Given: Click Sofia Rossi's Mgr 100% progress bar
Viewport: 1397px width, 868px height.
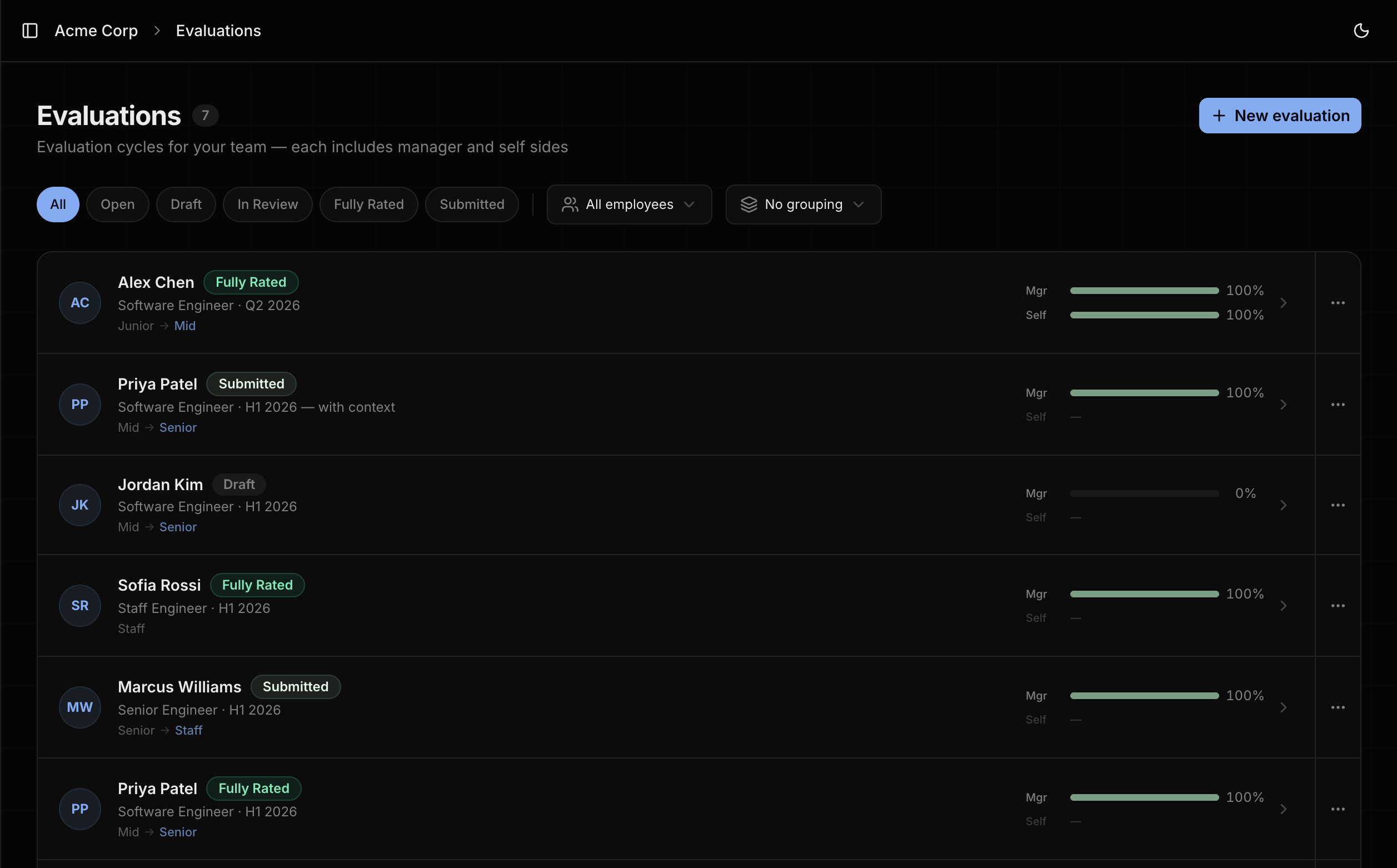Looking at the screenshot, I should pyautogui.click(x=1144, y=593).
